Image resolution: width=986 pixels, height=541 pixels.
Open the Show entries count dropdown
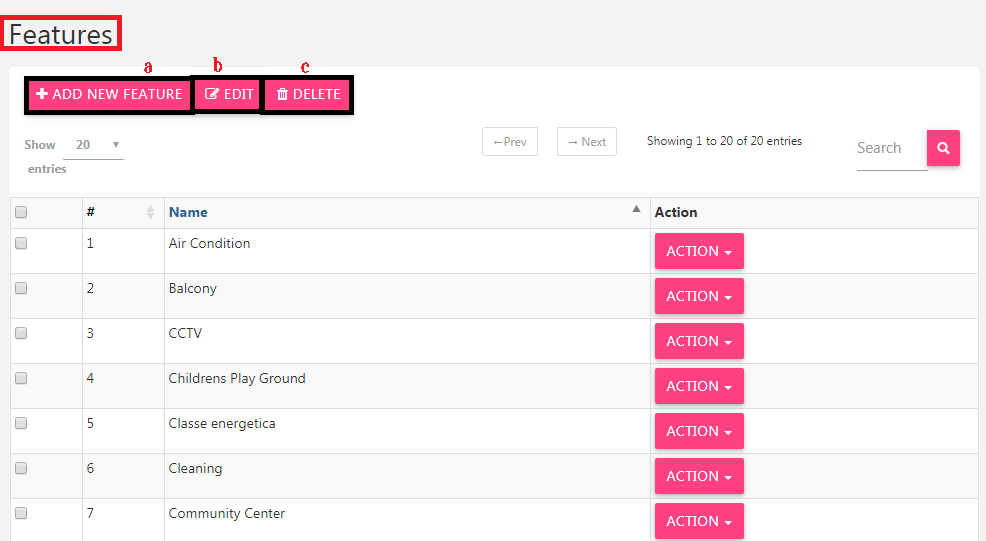[x=94, y=145]
